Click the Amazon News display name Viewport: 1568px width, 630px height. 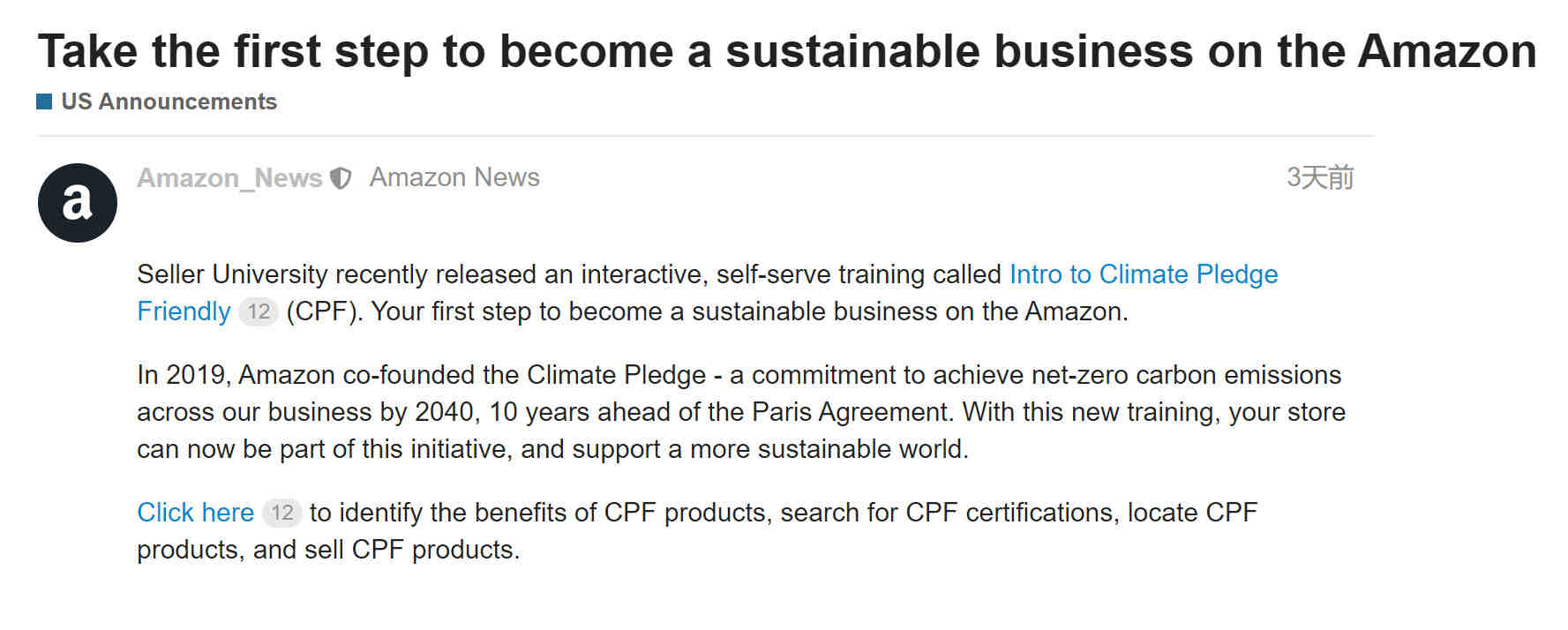tap(454, 177)
